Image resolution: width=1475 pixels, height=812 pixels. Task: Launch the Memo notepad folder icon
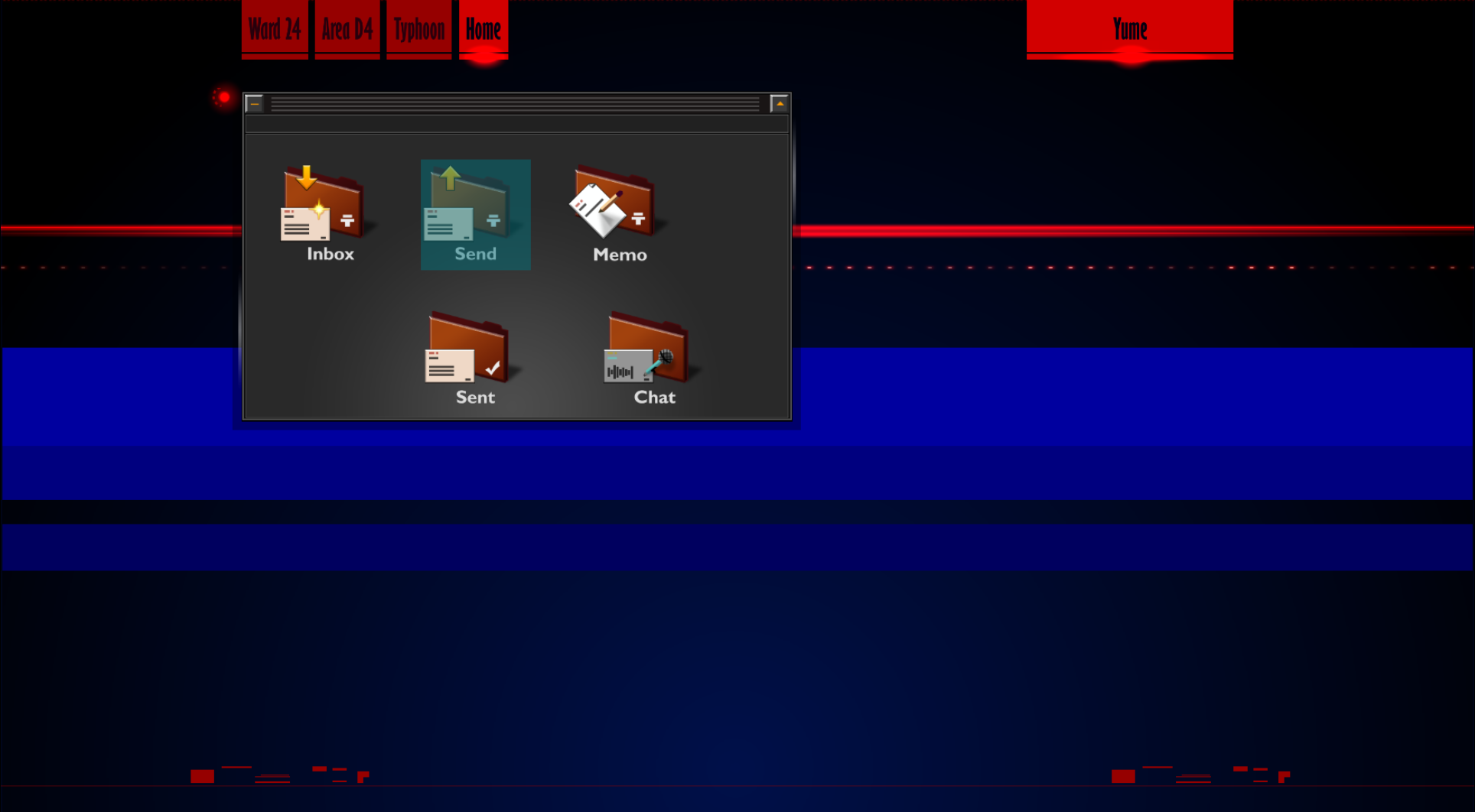[614, 203]
